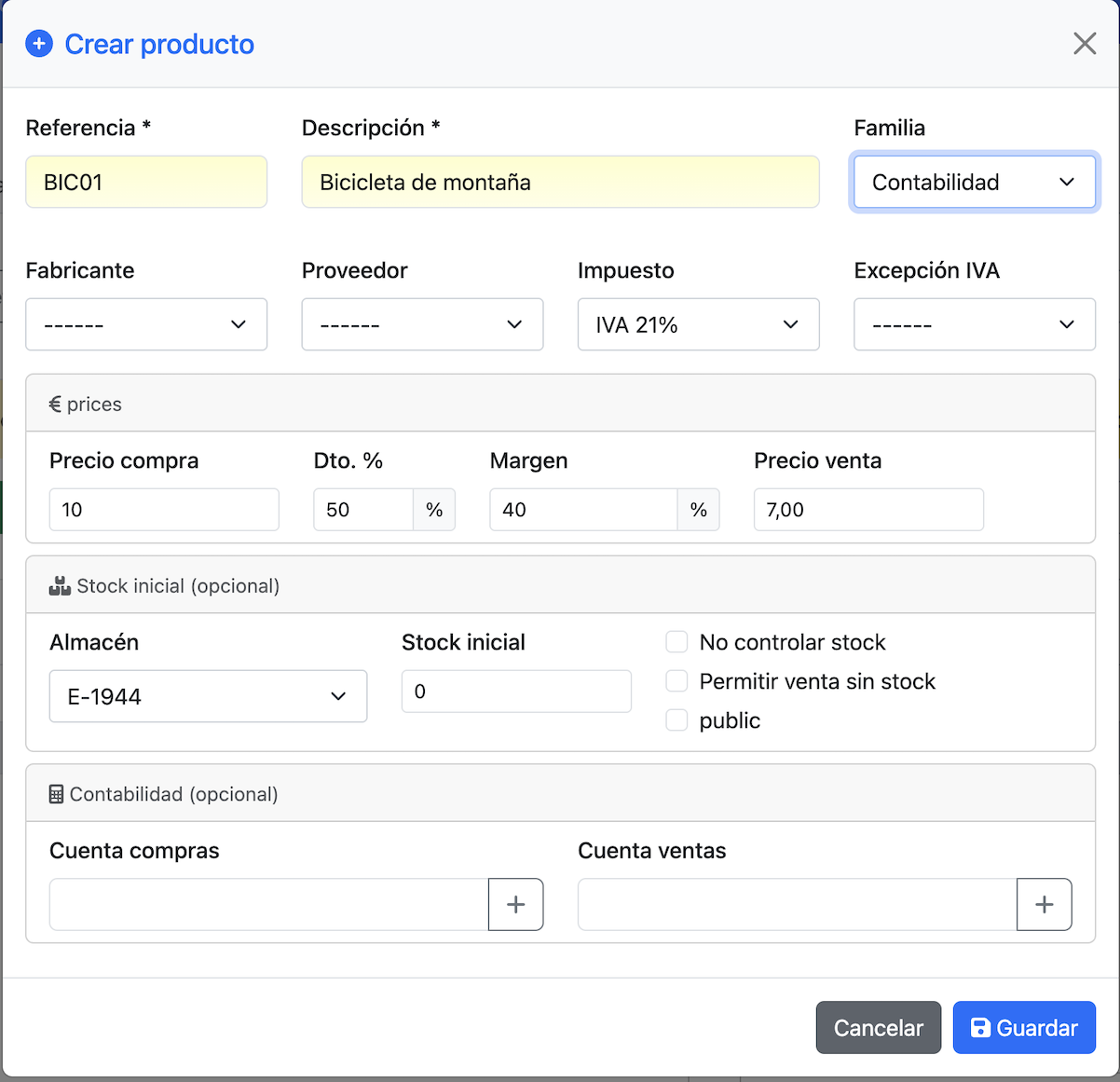This screenshot has width=1120, height=1082.
Task: Click the percent symbol next to Margen
Action: click(698, 510)
